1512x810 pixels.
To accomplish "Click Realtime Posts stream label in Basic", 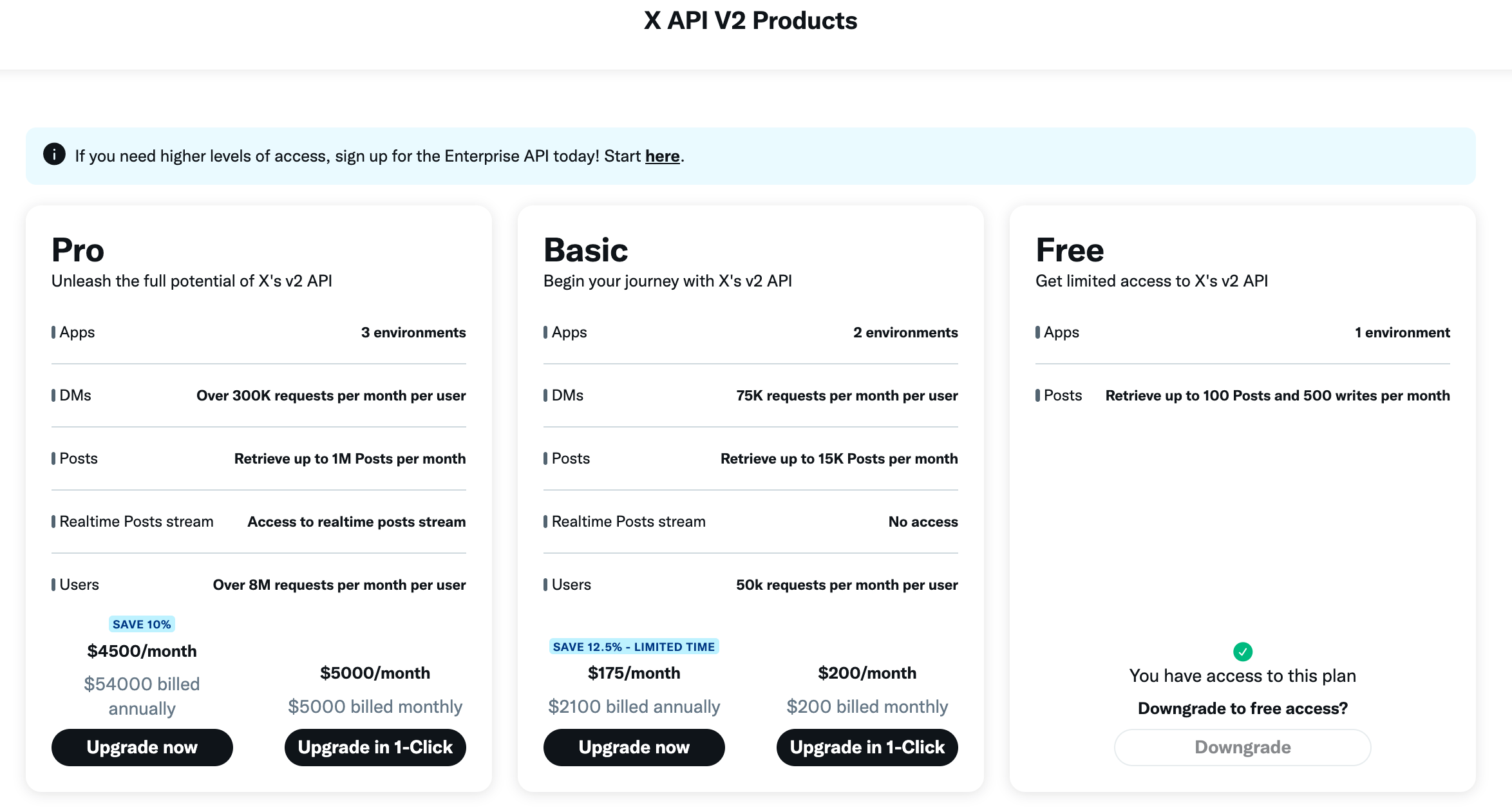I will click(x=628, y=522).
